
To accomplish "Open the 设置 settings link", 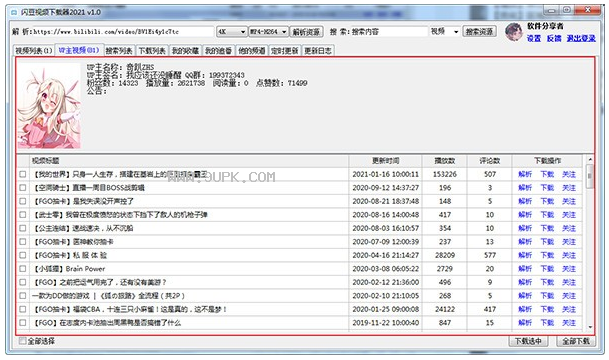I will [534, 38].
